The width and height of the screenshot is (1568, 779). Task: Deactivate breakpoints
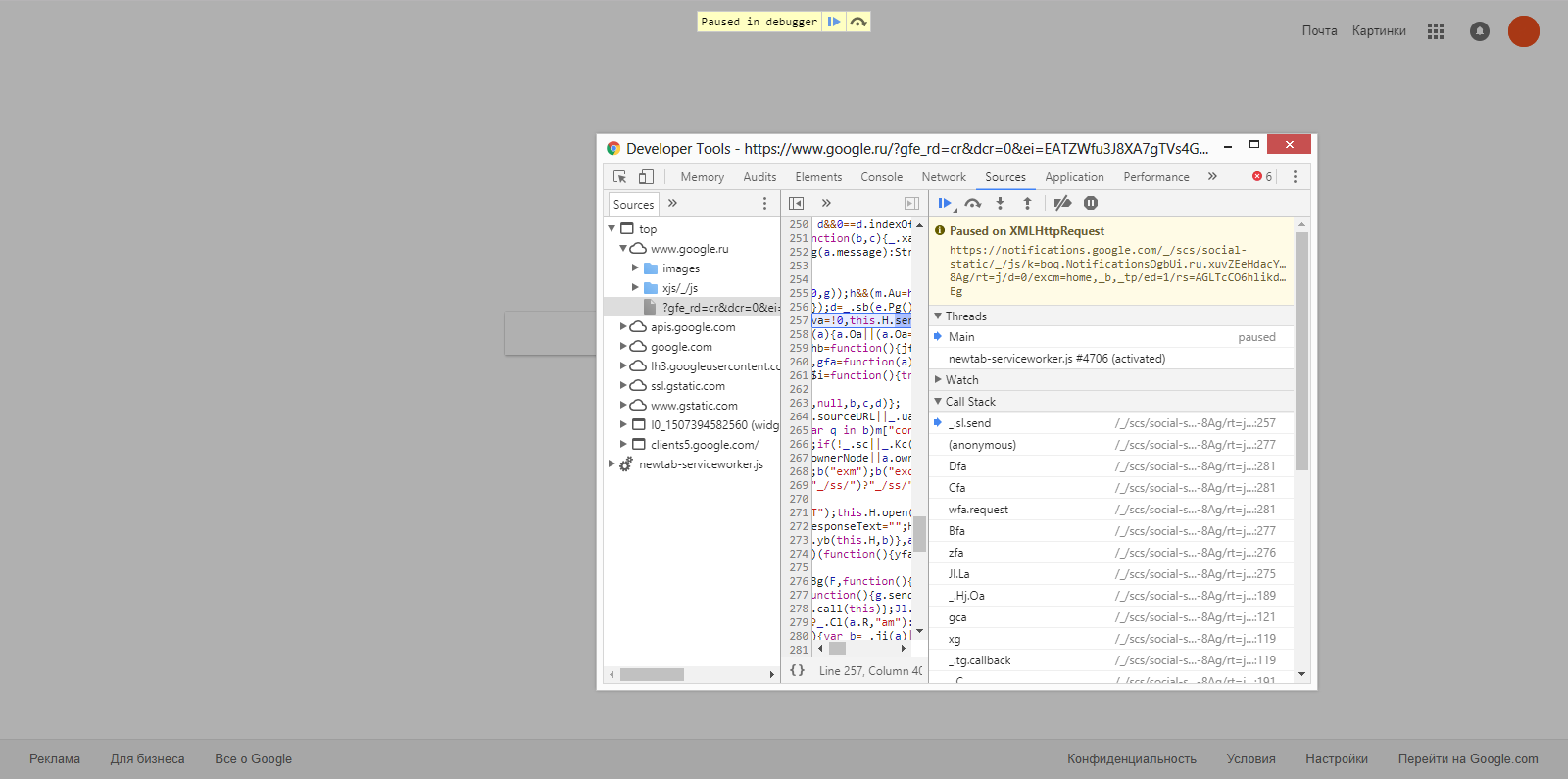click(x=1062, y=204)
